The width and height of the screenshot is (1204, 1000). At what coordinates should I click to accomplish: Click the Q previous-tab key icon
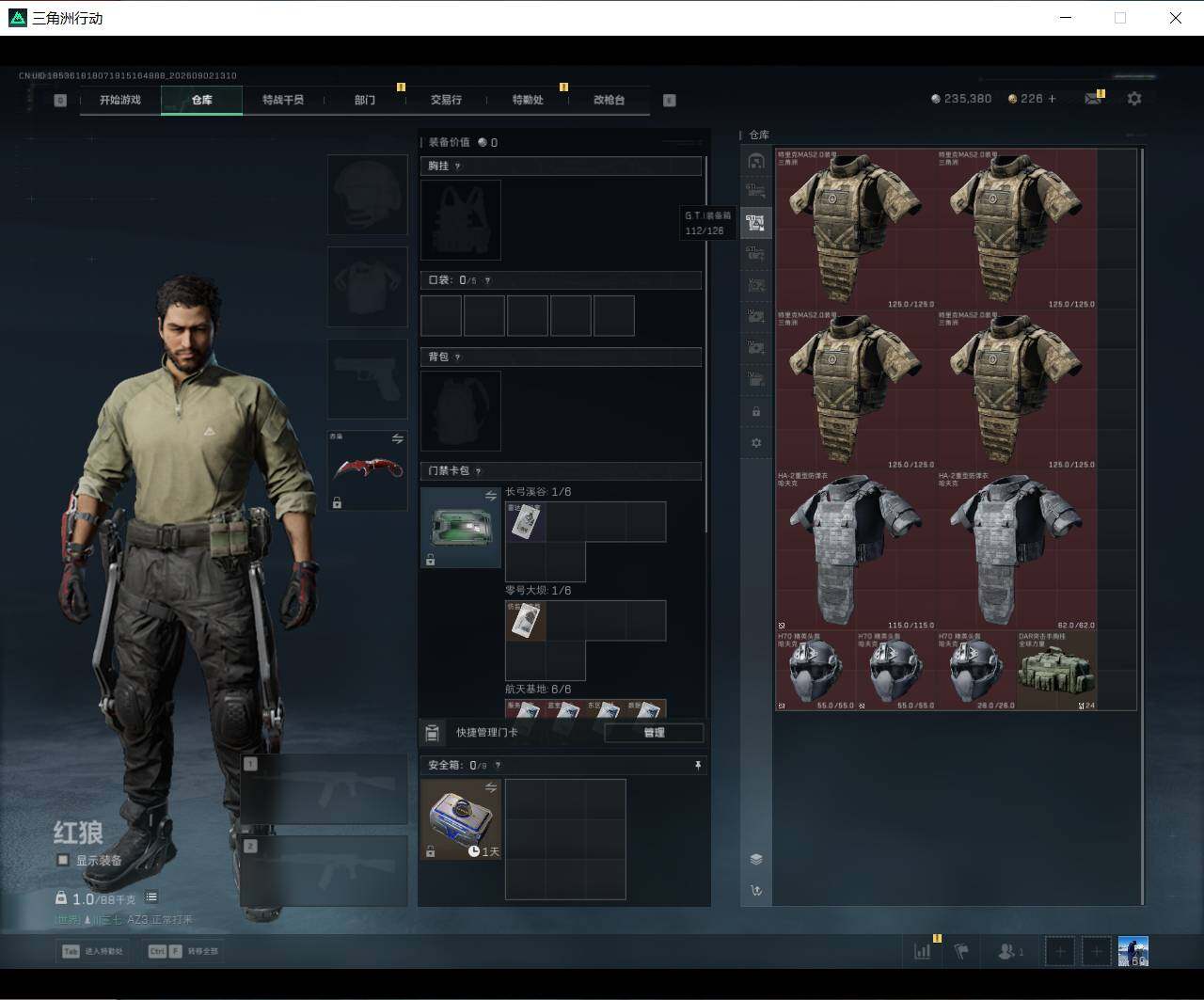(x=60, y=101)
